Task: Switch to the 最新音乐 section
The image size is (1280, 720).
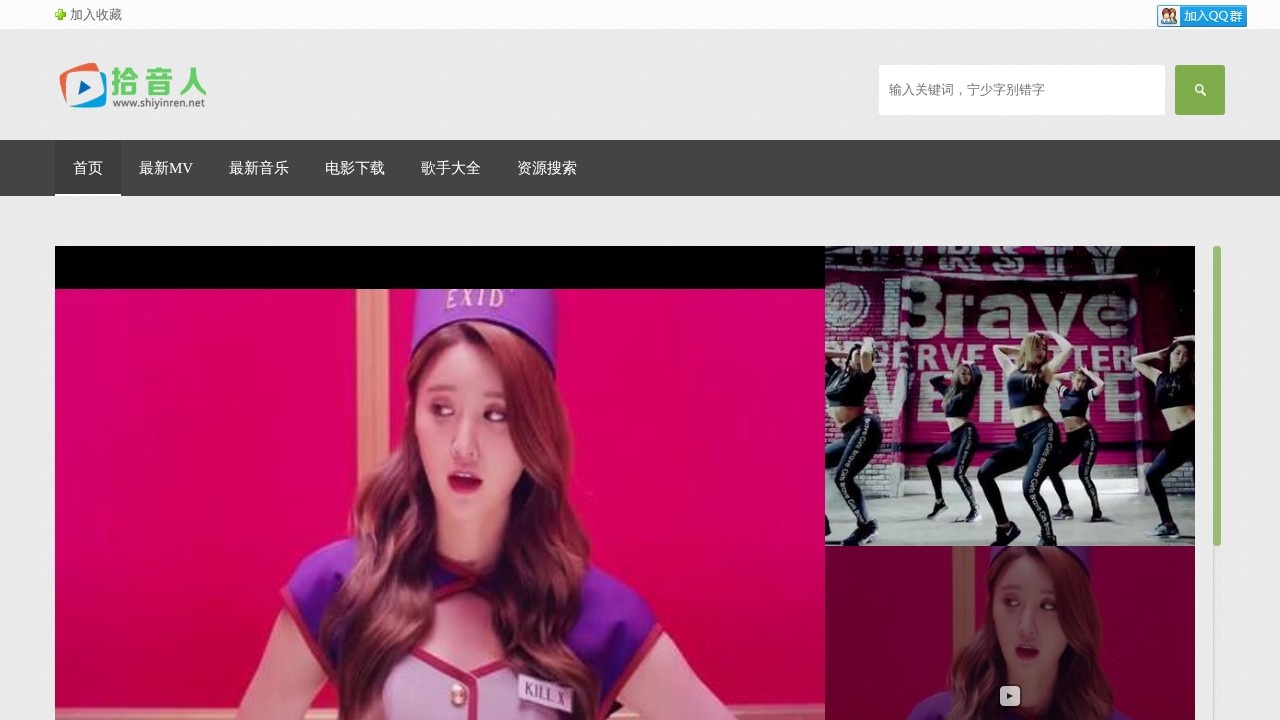Action: pos(259,168)
